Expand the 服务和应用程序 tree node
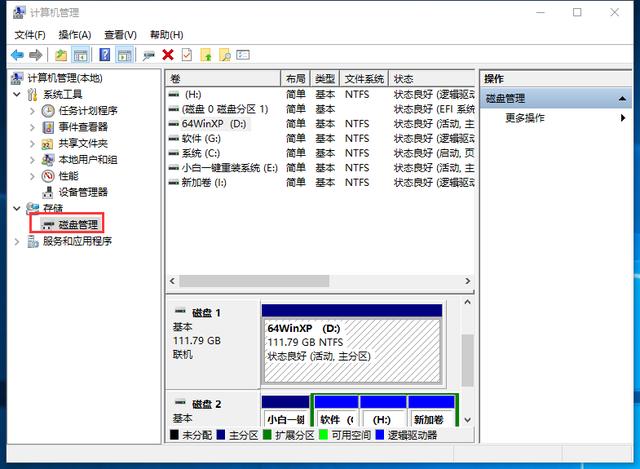Viewport: 640px width, 469px height. pyautogui.click(x=17, y=241)
